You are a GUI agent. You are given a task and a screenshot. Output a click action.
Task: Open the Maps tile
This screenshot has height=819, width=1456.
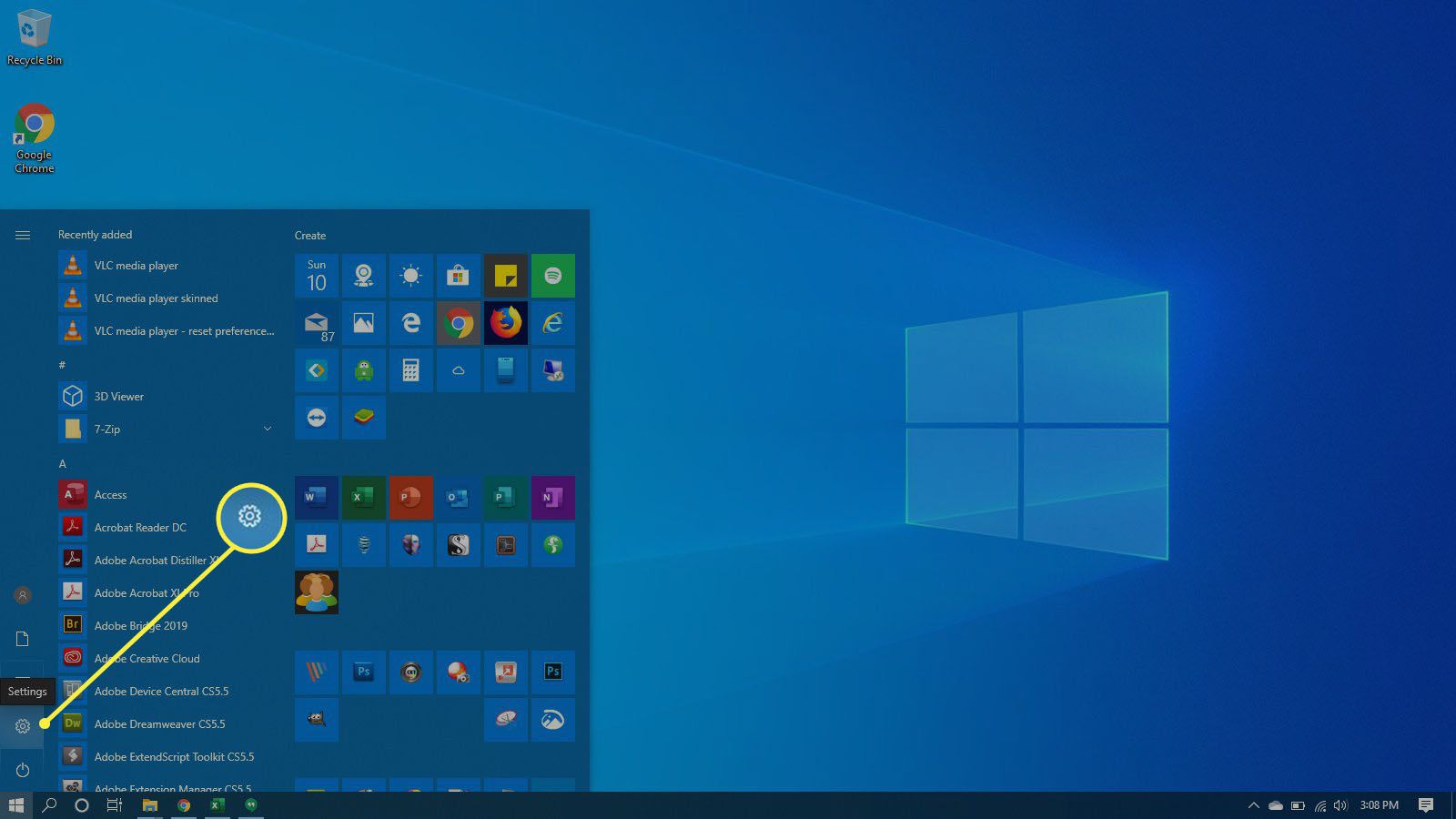tap(364, 276)
